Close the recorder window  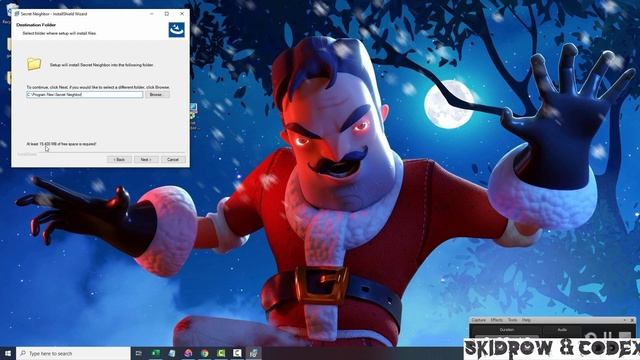tap(632, 320)
